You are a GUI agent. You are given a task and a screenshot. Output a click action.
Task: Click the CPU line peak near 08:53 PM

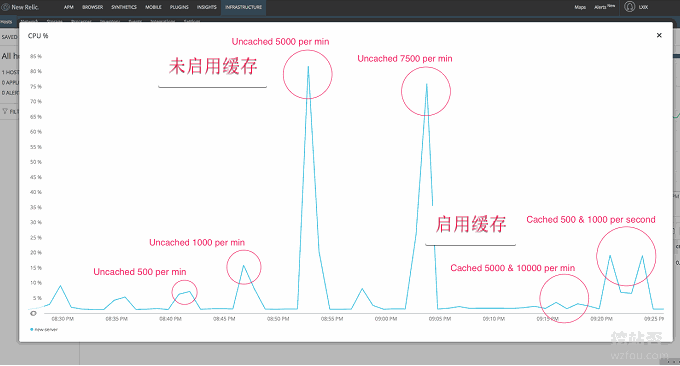click(x=308, y=66)
